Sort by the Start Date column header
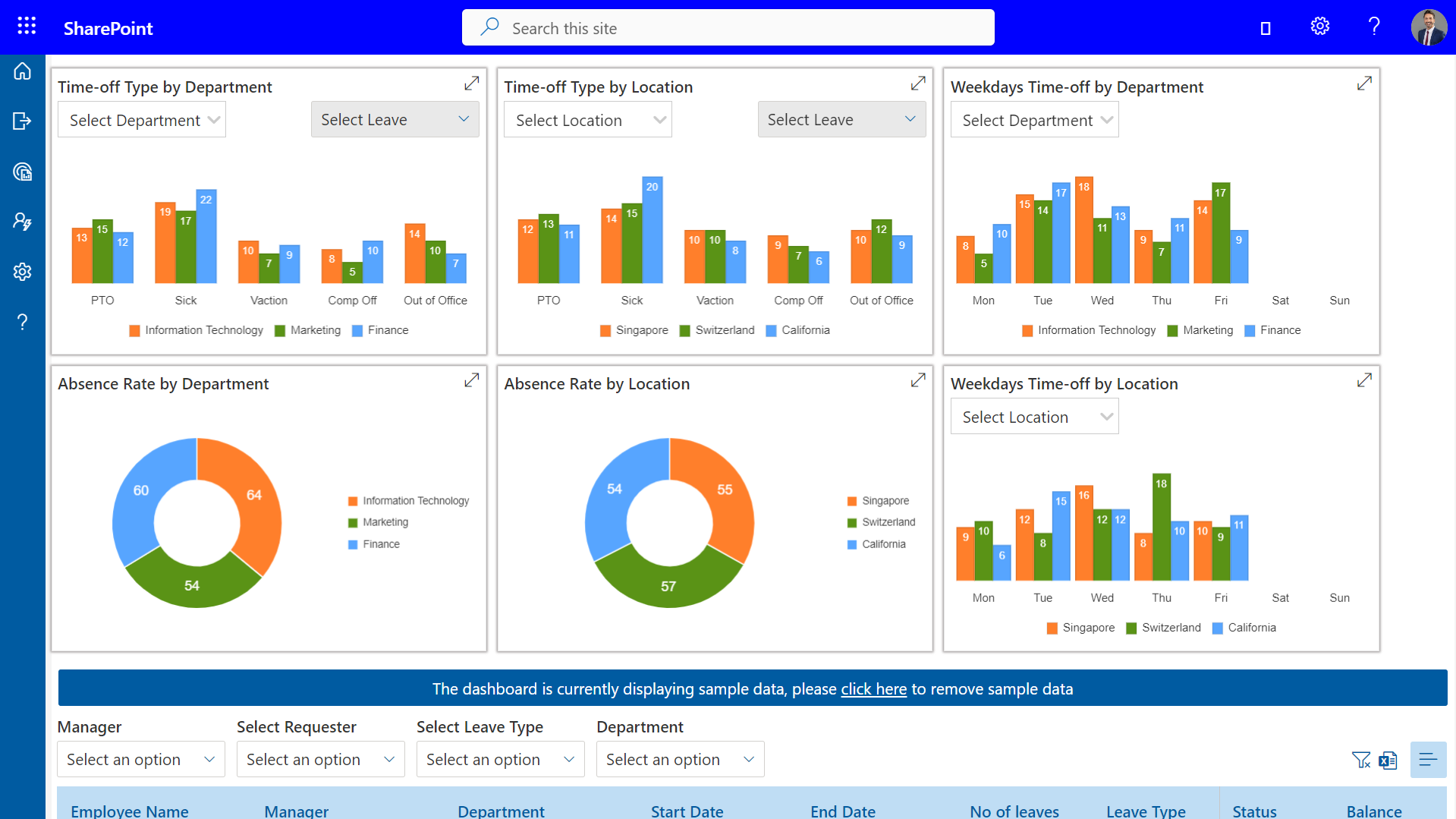This screenshot has height=819, width=1456. (687, 810)
